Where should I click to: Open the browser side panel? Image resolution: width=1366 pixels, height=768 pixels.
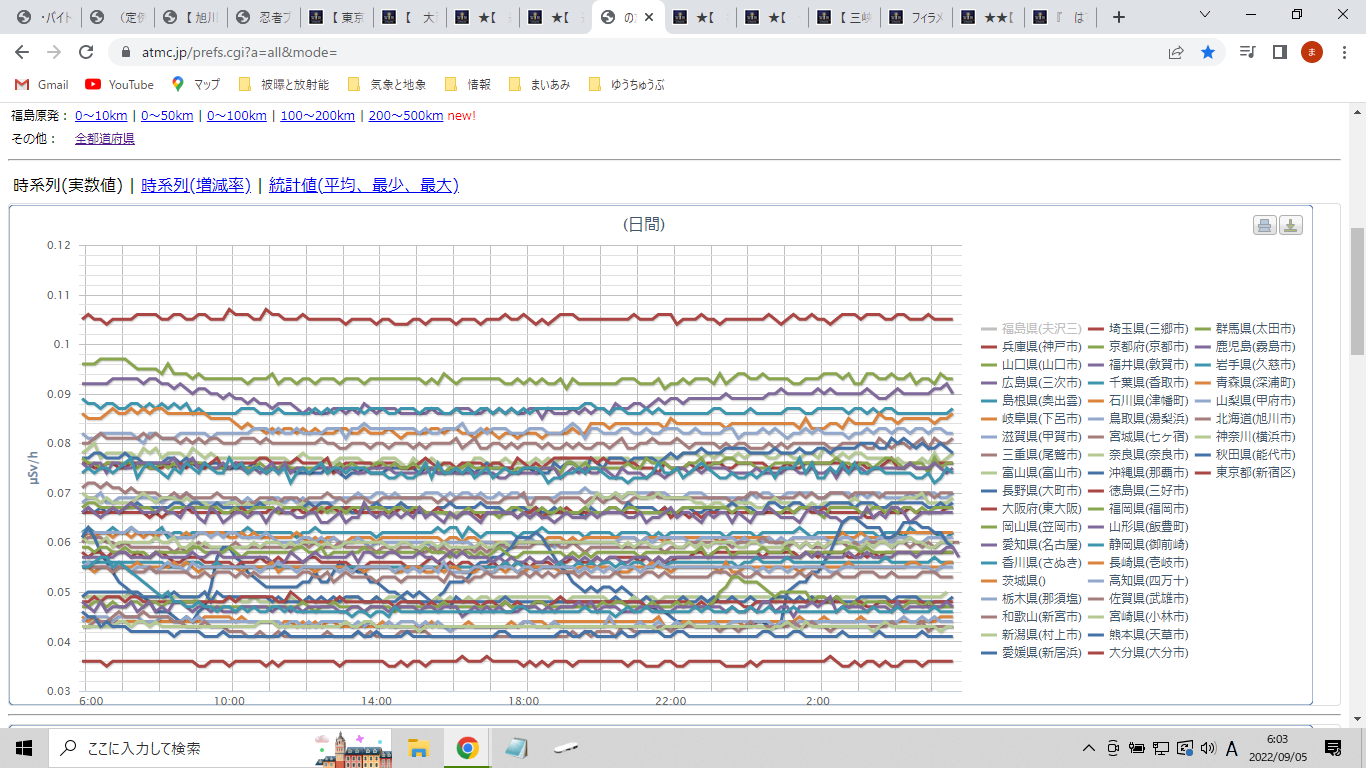click(x=1279, y=52)
